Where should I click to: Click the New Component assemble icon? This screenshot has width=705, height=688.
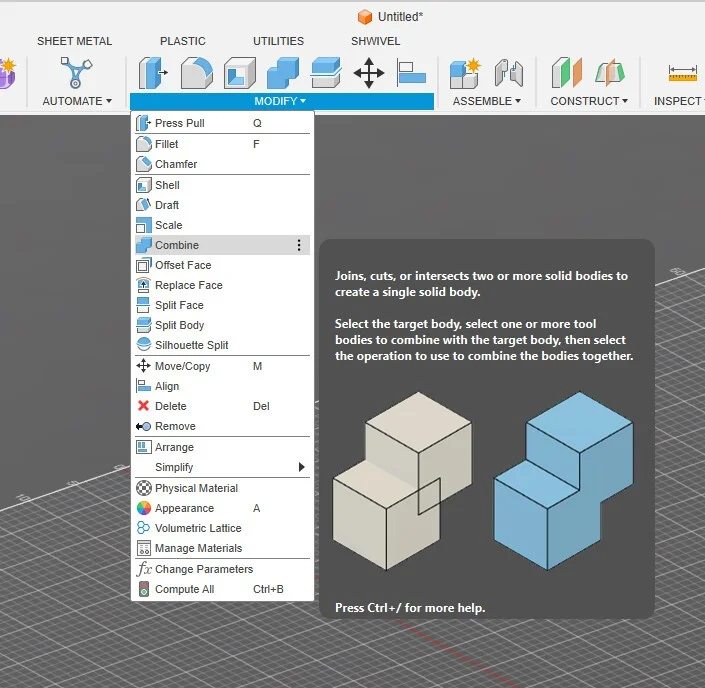point(465,73)
